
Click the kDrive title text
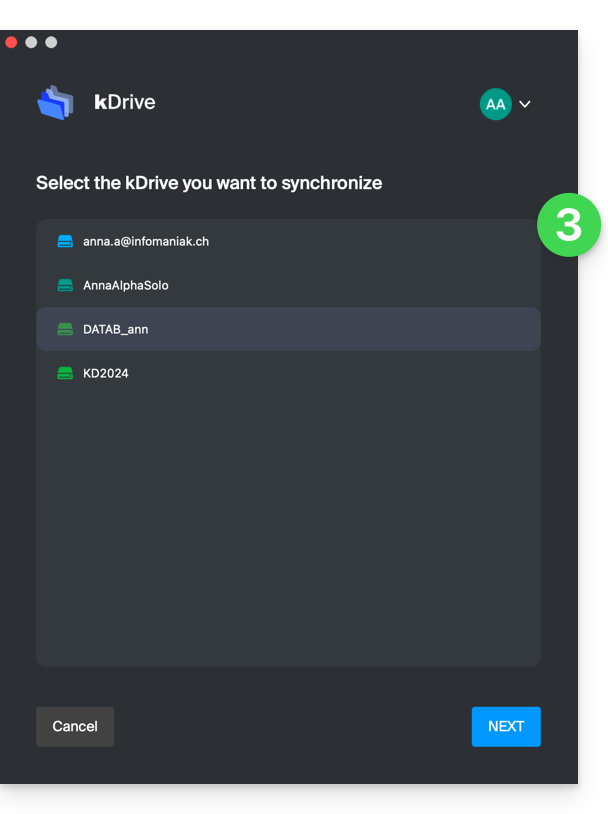point(125,102)
